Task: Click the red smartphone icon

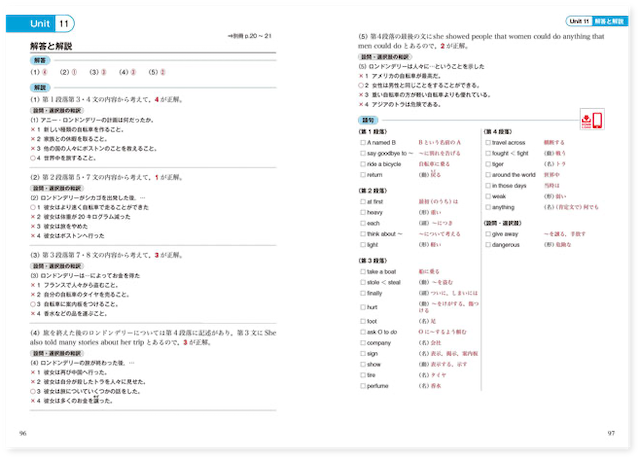Action: click(597, 120)
